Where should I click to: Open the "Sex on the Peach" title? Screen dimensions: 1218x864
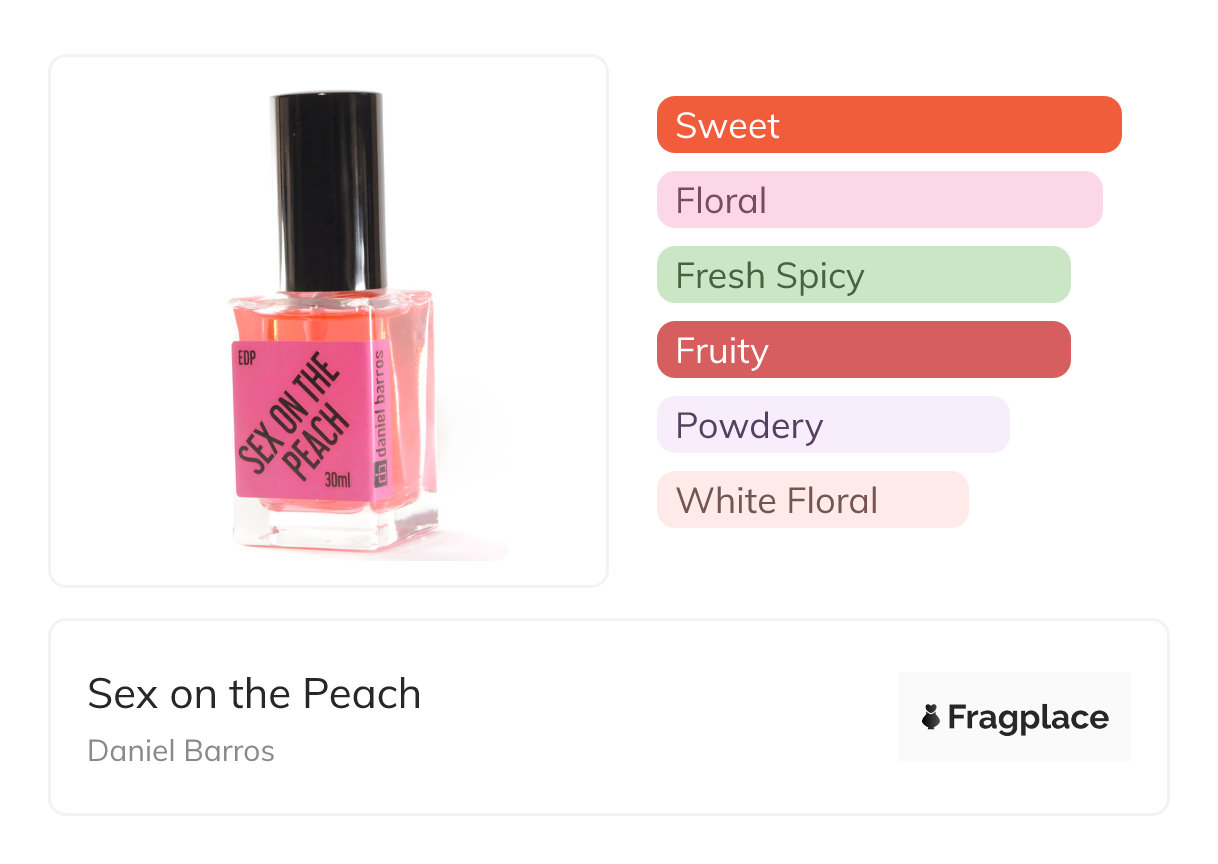coord(254,694)
